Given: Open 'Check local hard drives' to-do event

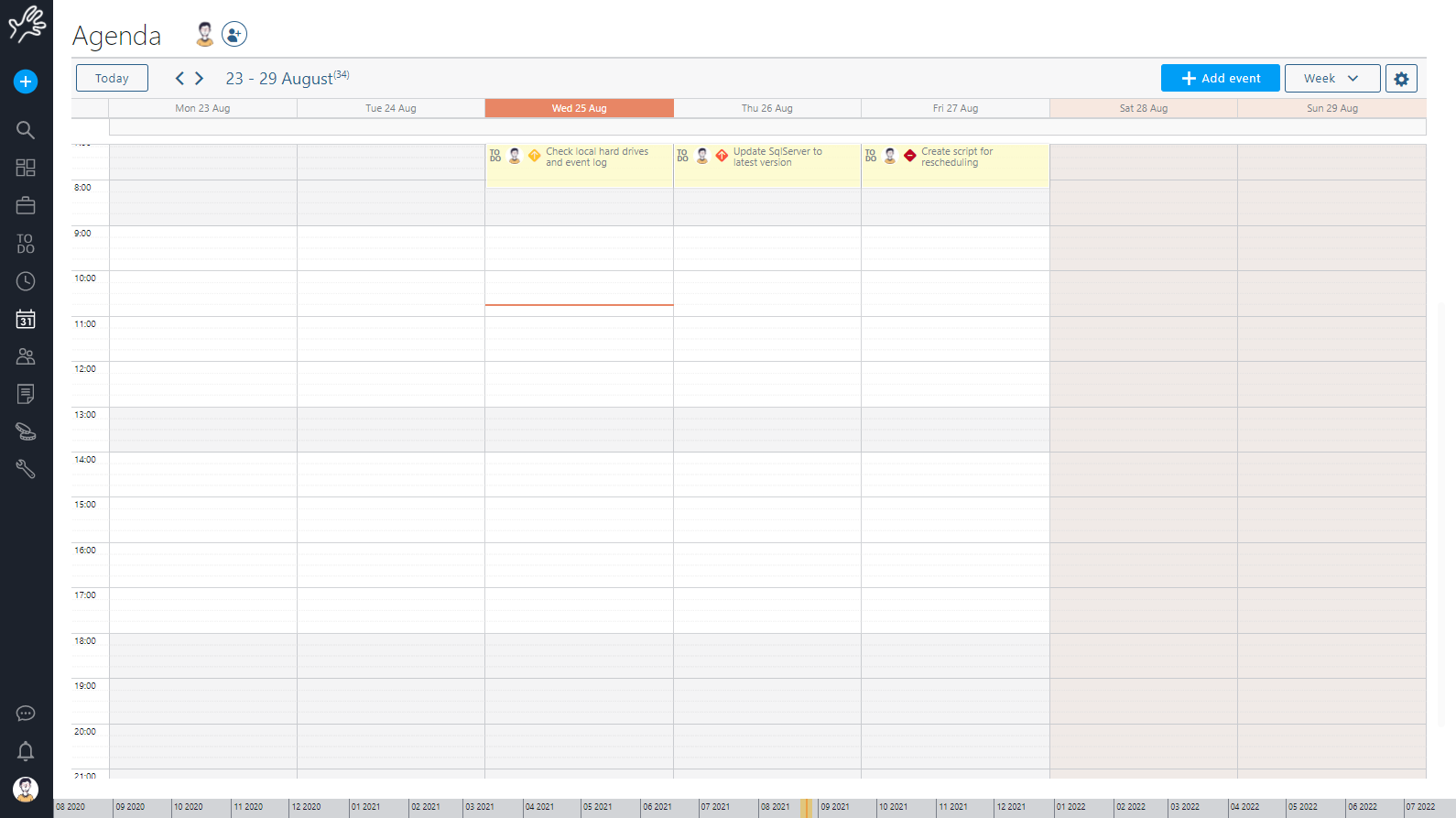Looking at the screenshot, I should pyautogui.click(x=596, y=158).
